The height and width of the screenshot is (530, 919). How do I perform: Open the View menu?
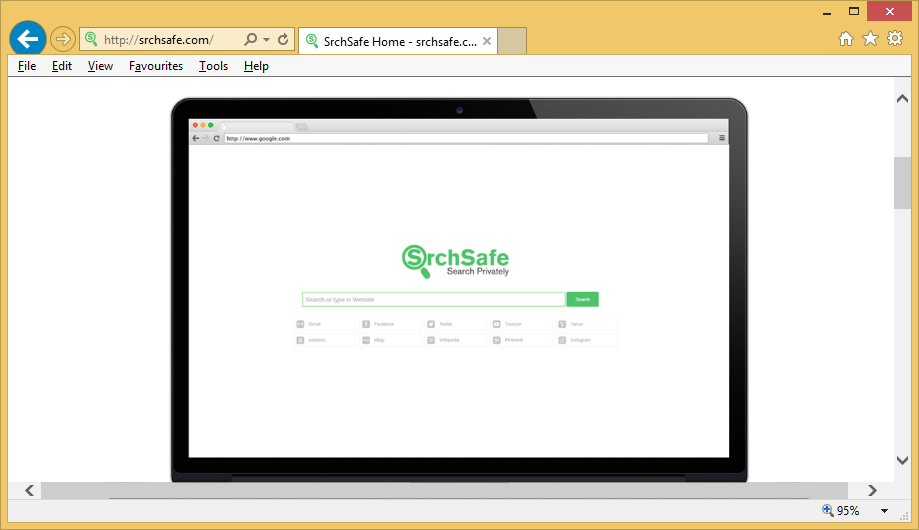100,66
